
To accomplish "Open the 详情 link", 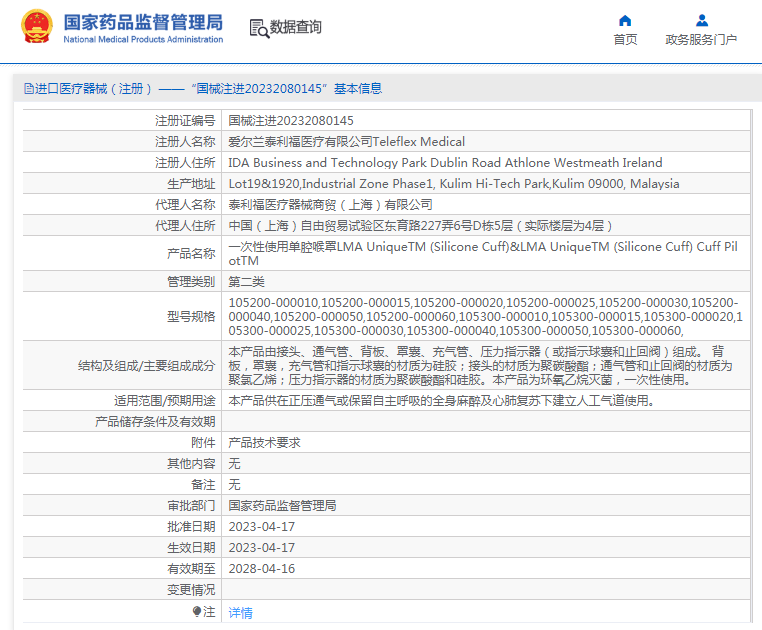I will 241,612.
